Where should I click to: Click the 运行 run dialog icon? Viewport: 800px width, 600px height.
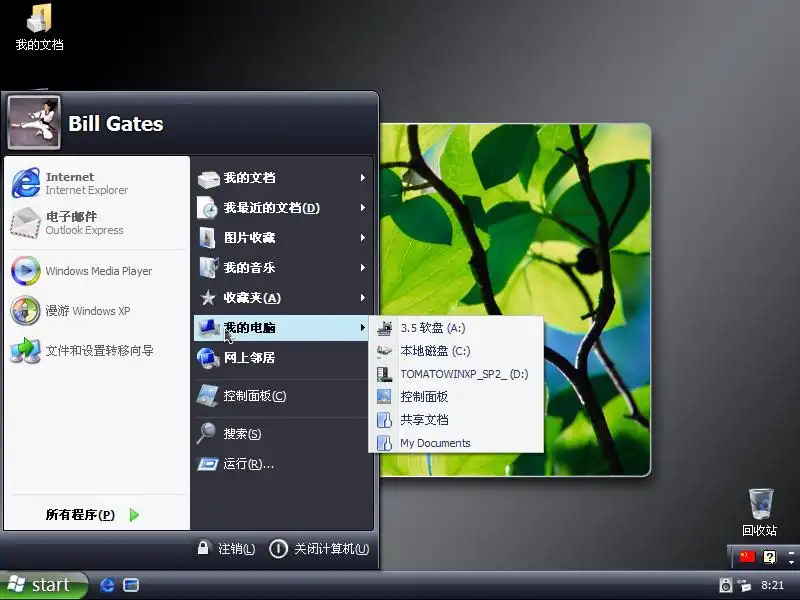click(x=208, y=464)
